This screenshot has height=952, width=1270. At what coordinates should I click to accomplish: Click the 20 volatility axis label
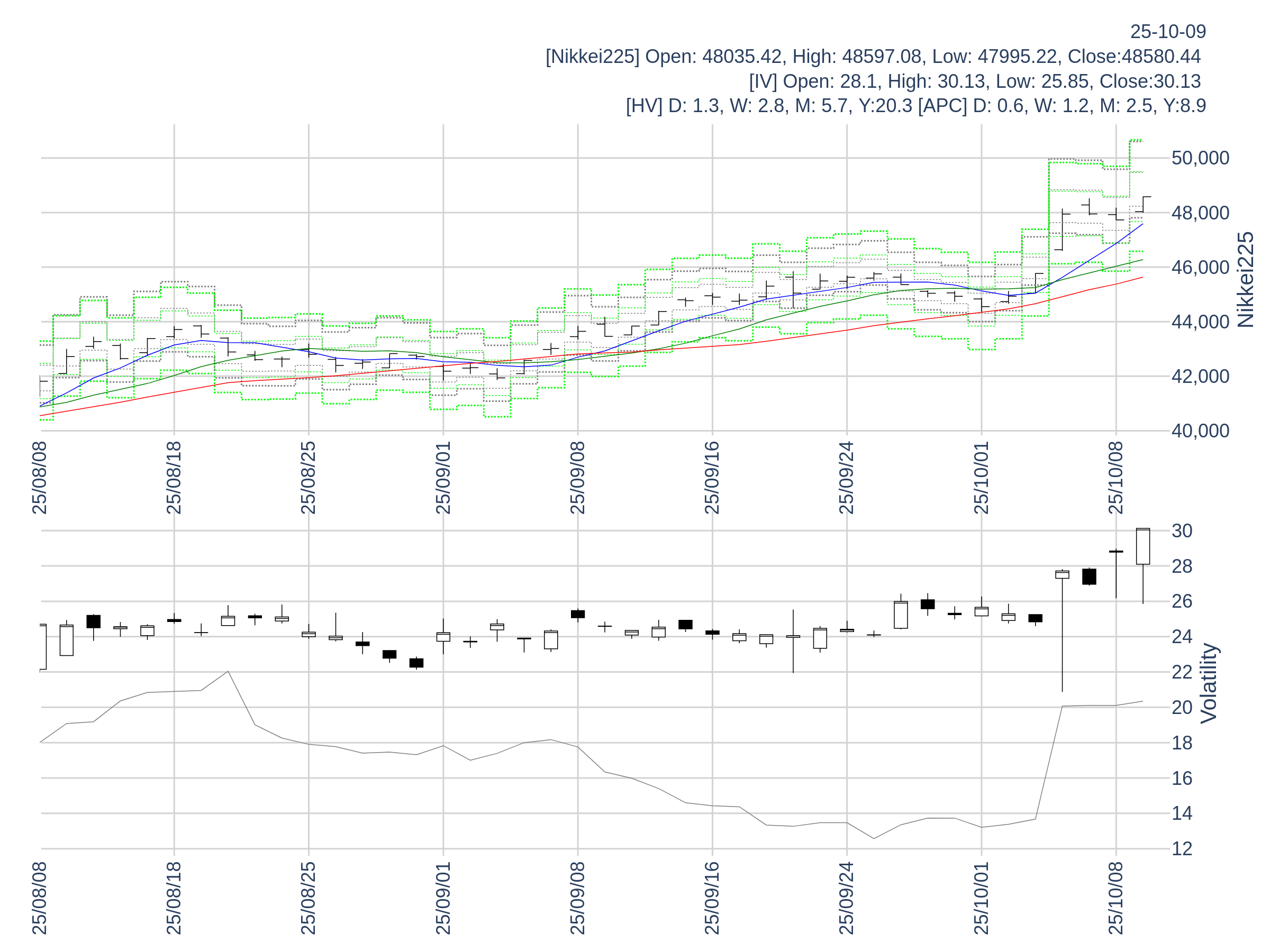[x=1182, y=708]
